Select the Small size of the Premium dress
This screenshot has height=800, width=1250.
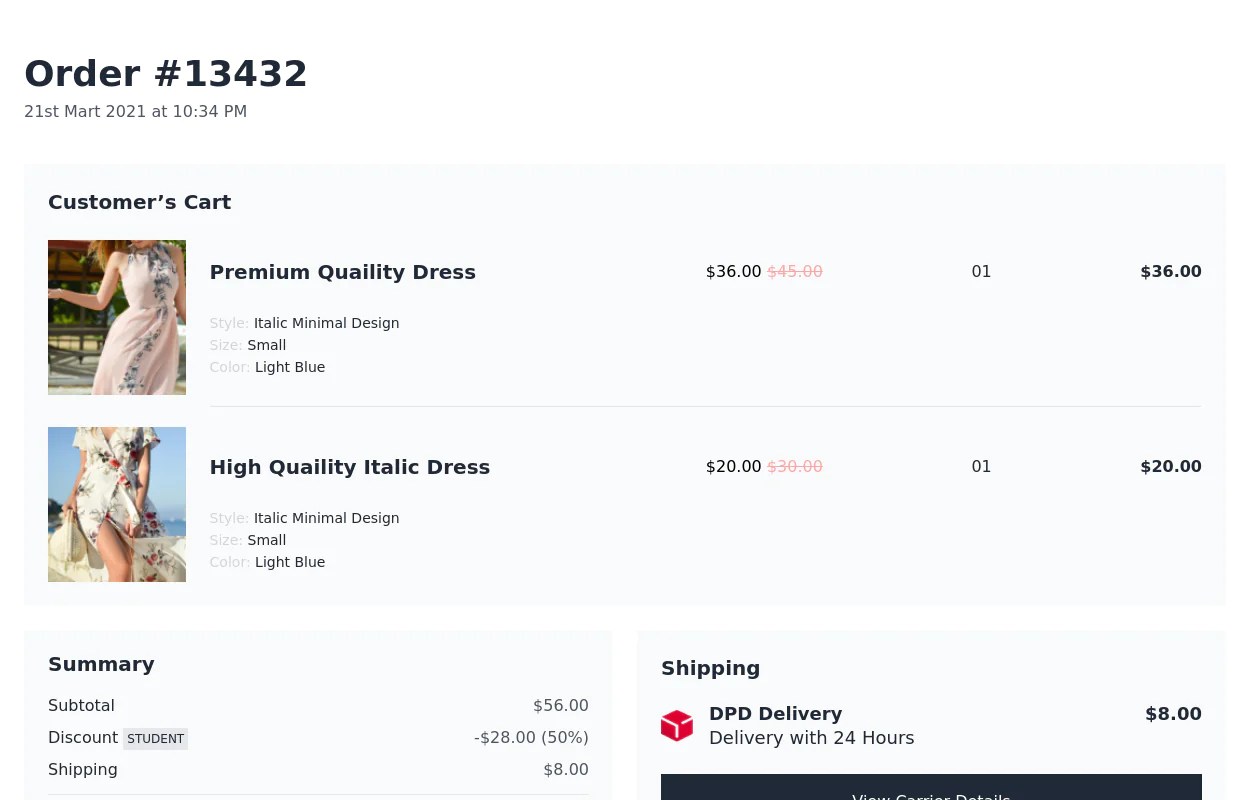pos(266,345)
